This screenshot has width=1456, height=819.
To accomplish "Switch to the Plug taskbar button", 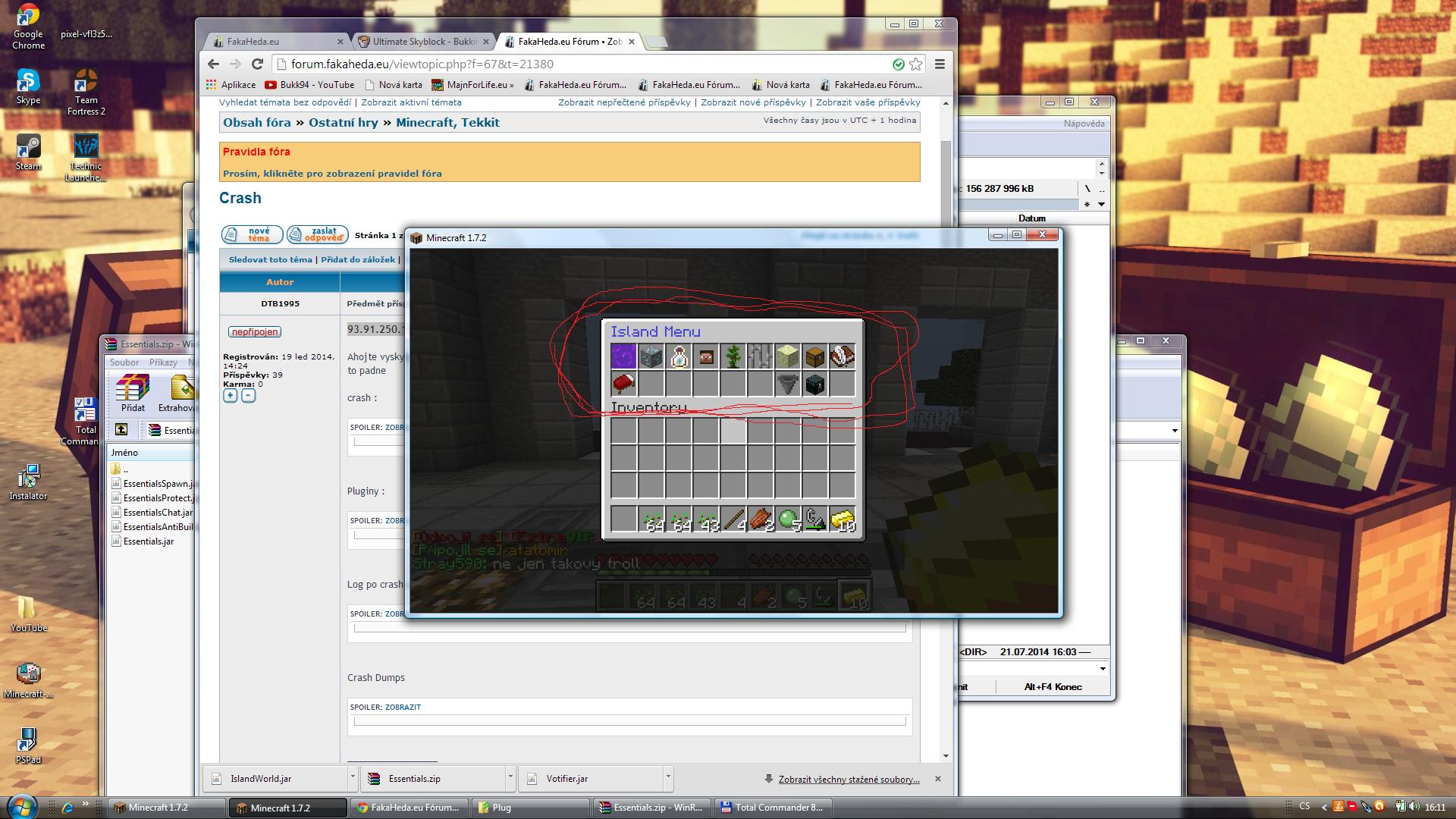I will click(x=531, y=808).
